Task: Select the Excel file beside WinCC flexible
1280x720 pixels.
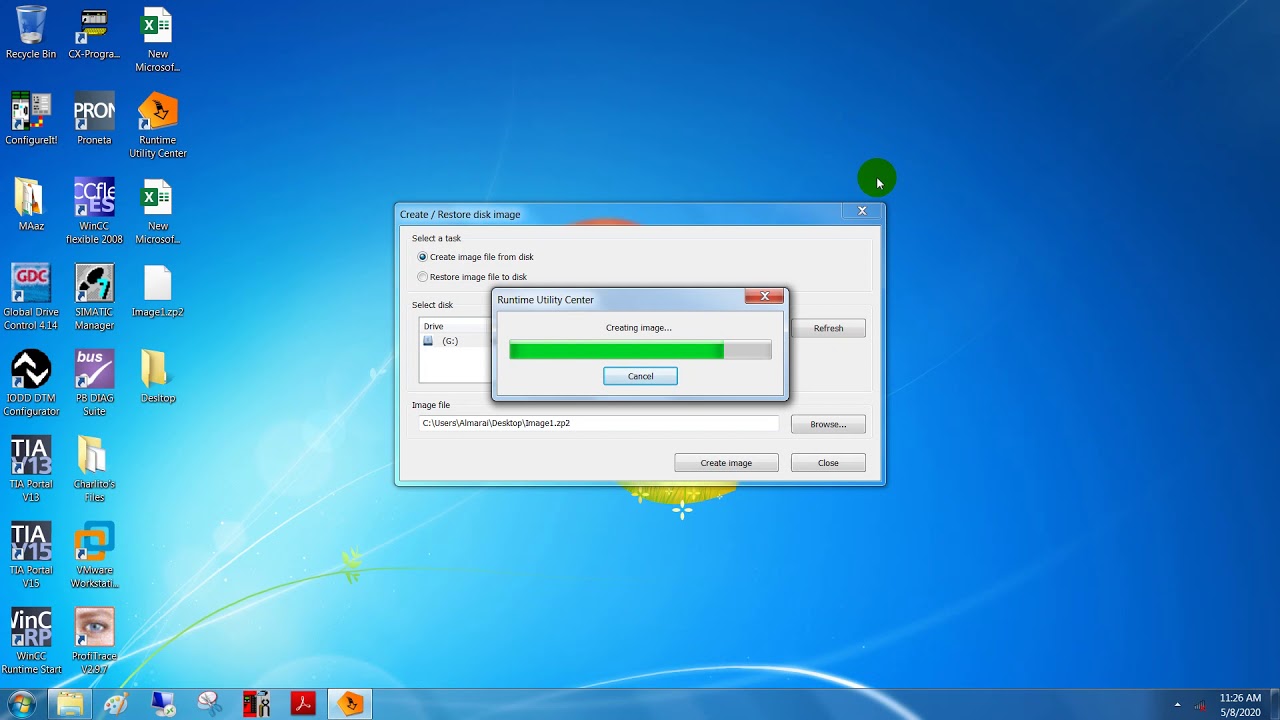Action: tap(157, 211)
